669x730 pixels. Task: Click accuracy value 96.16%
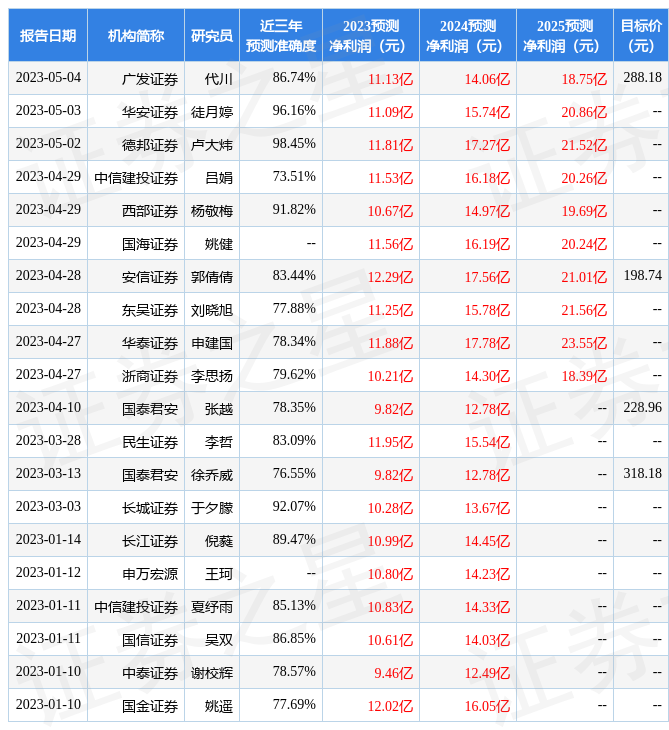click(294, 110)
